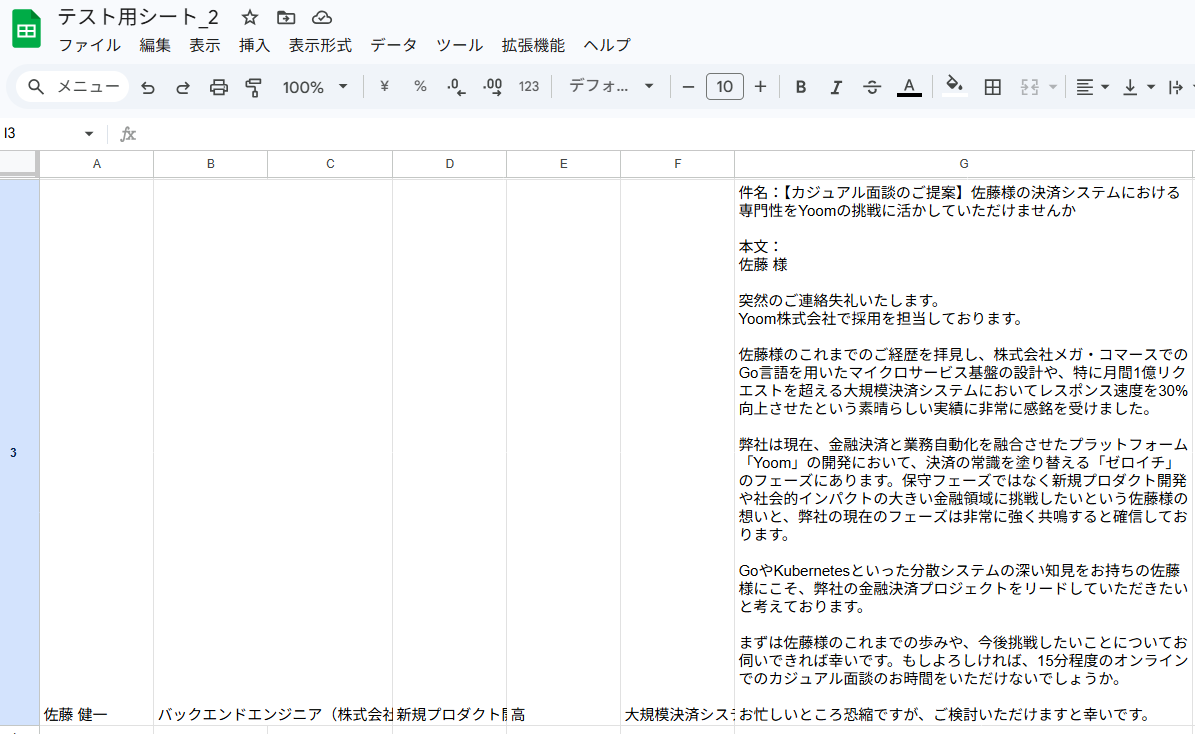1195x734 pixels.
Task: Click the undo arrow icon
Action: (x=148, y=88)
